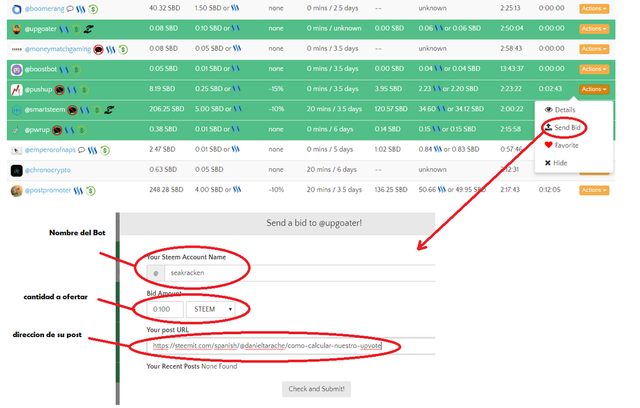Open the @boomerang profile link
This screenshot has height=408, width=640.
(44, 9)
